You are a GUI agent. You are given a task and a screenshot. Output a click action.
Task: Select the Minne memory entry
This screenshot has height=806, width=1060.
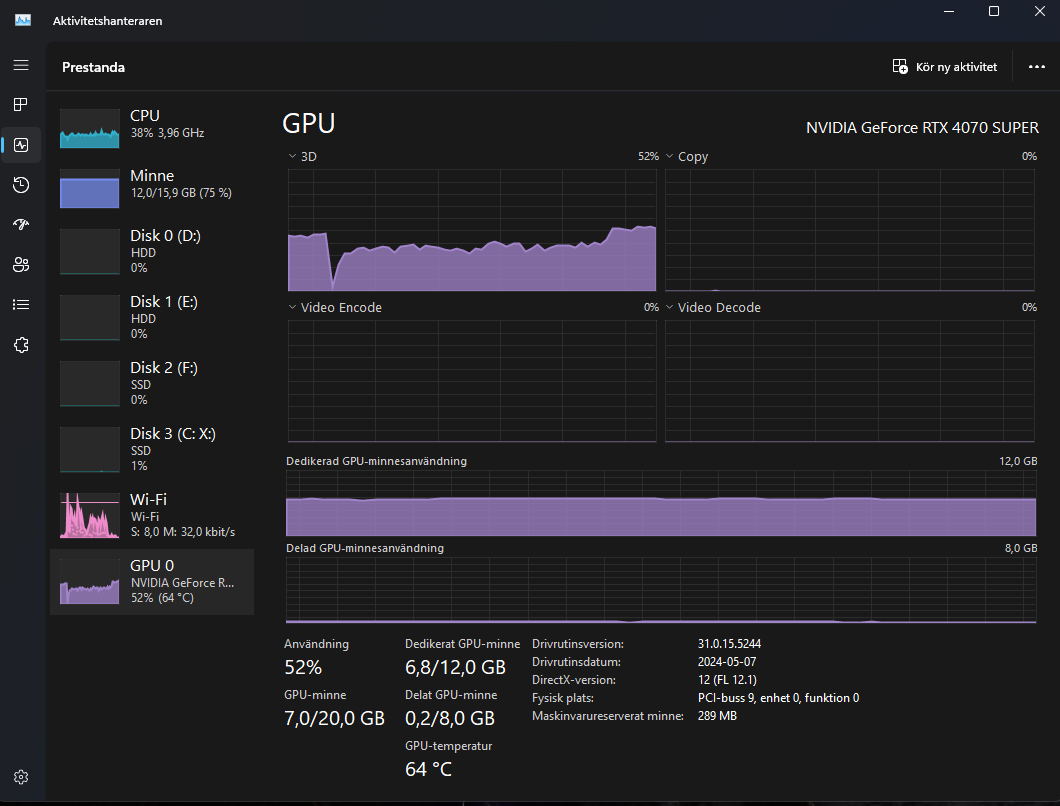pyautogui.click(x=152, y=187)
